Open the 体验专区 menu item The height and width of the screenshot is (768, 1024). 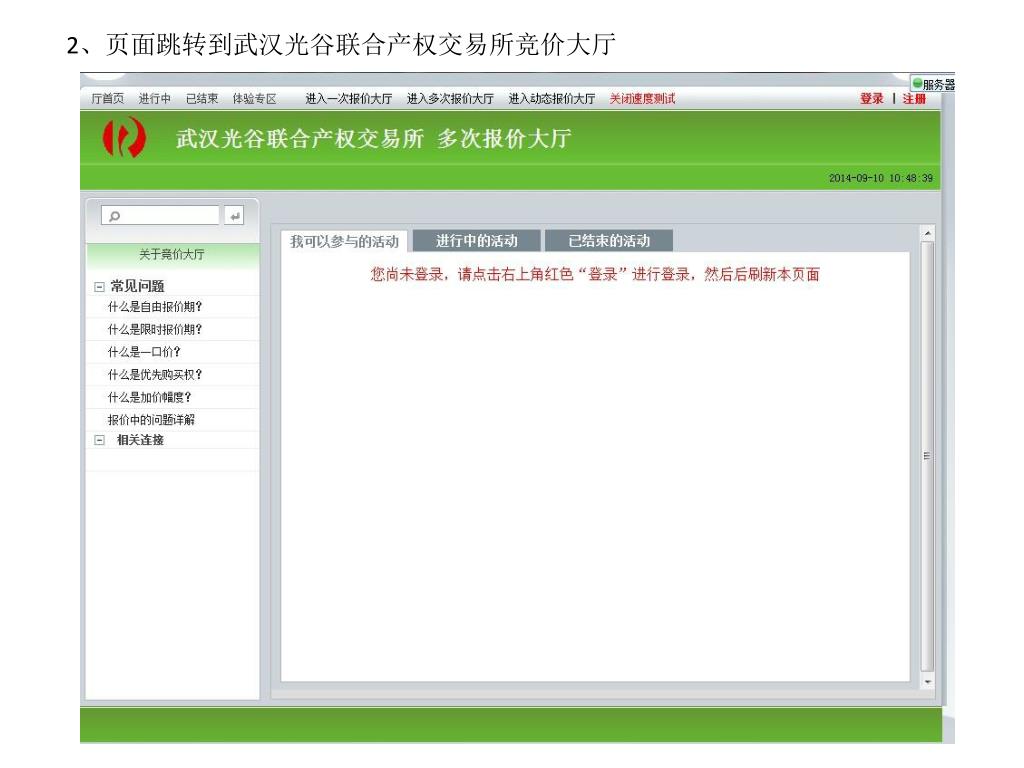coord(255,99)
